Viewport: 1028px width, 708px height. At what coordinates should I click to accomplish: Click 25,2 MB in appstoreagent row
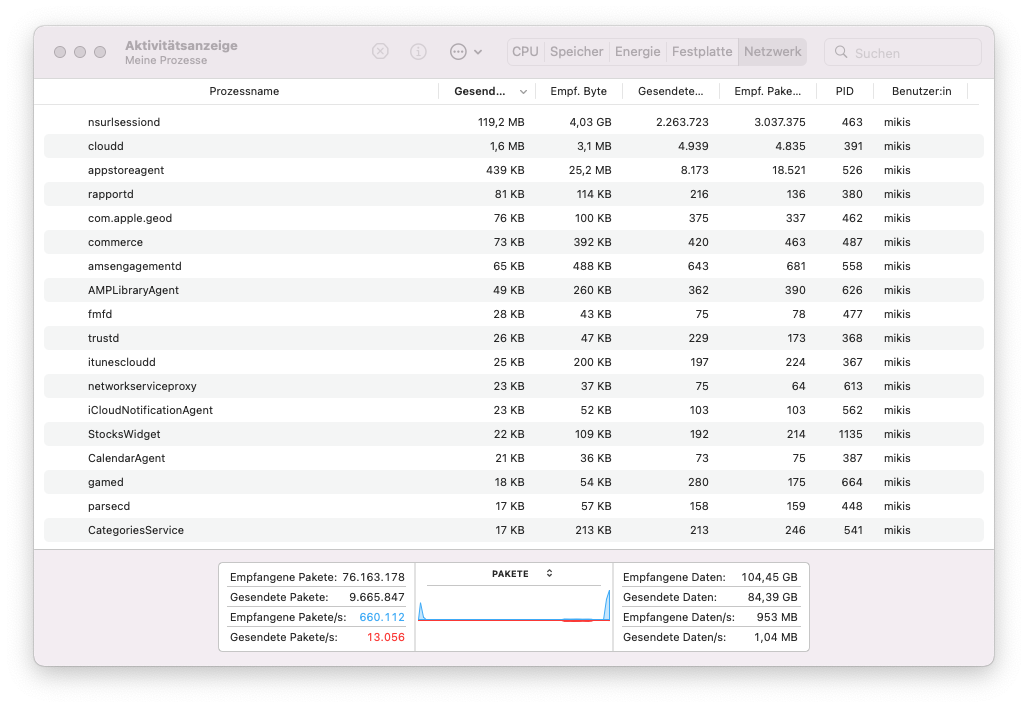(589, 170)
